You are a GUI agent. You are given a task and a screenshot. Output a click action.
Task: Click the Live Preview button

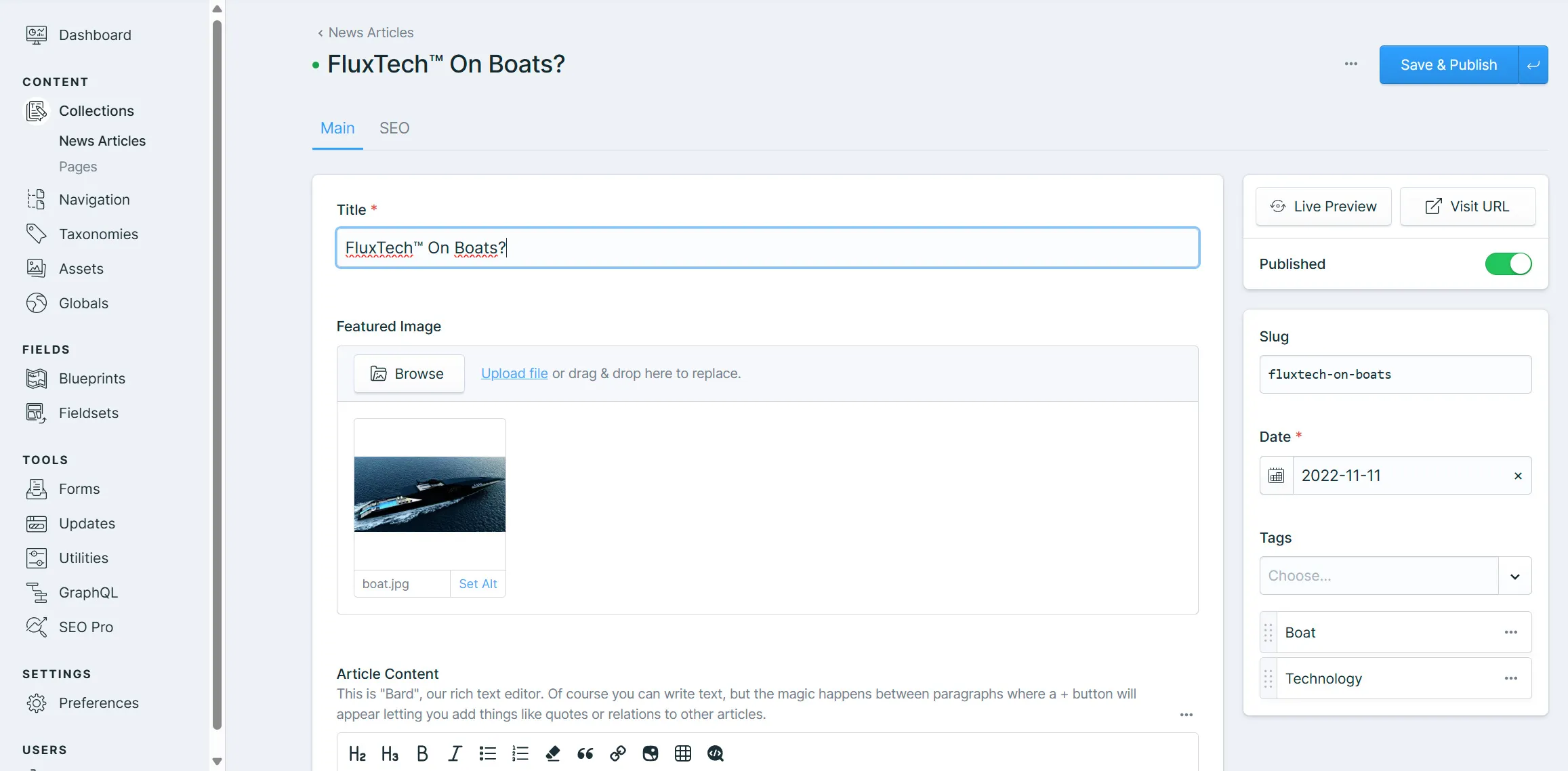tap(1323, 207)
